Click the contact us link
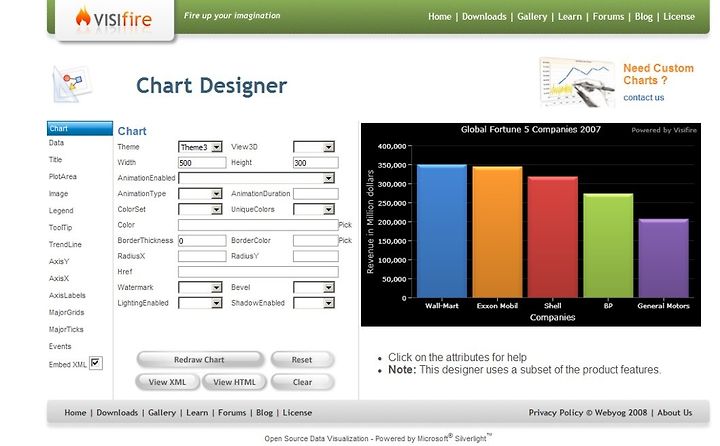720x446 pixels. [644, 97]
